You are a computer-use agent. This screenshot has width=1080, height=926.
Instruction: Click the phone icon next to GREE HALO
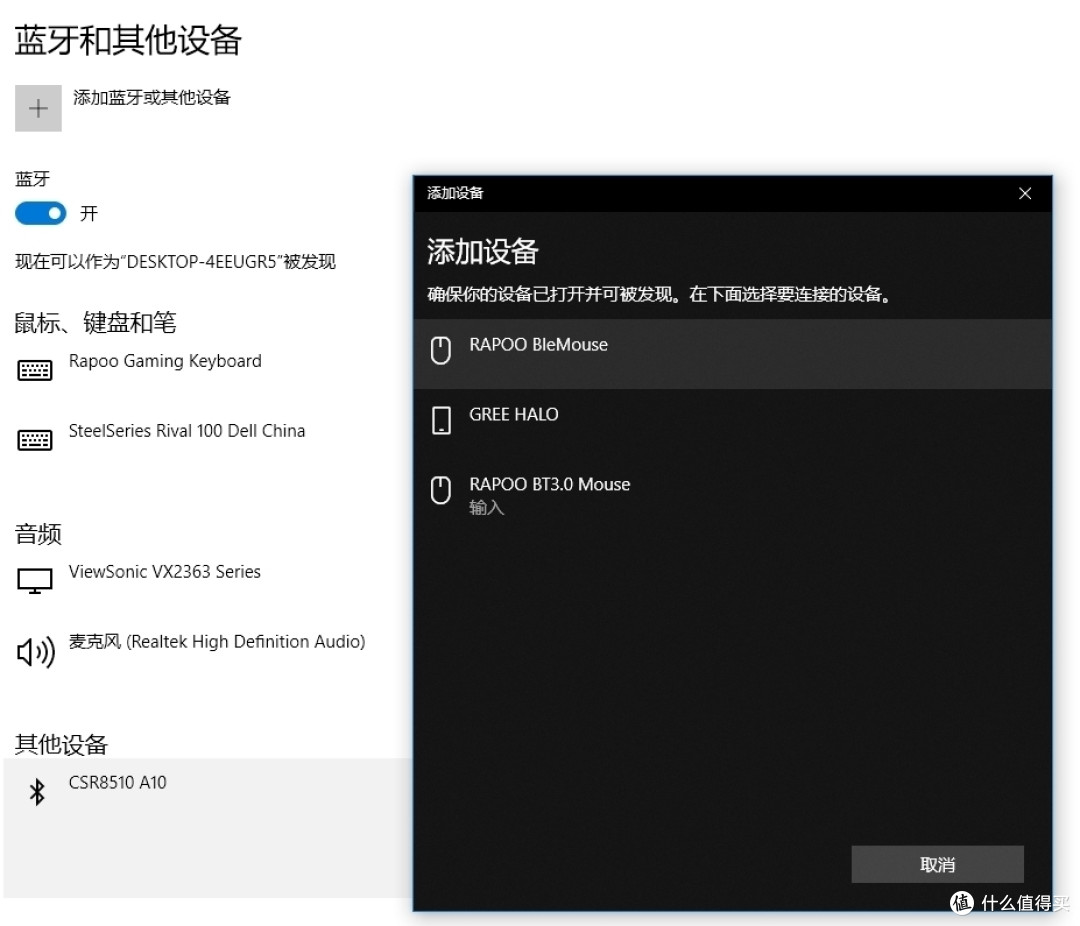click(x=441, y=420)
